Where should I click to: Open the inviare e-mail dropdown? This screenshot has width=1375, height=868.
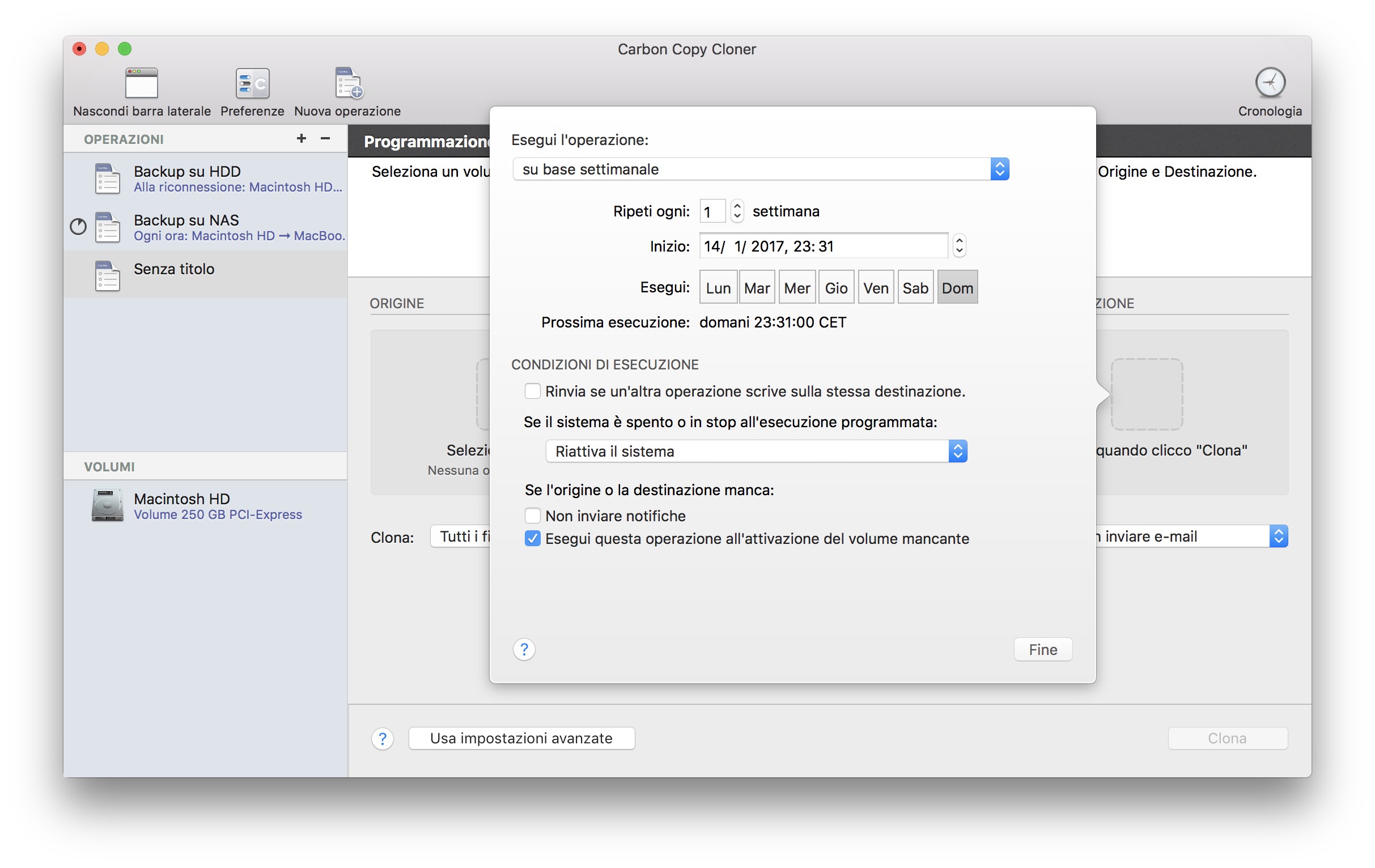(x=1192, y=536)
